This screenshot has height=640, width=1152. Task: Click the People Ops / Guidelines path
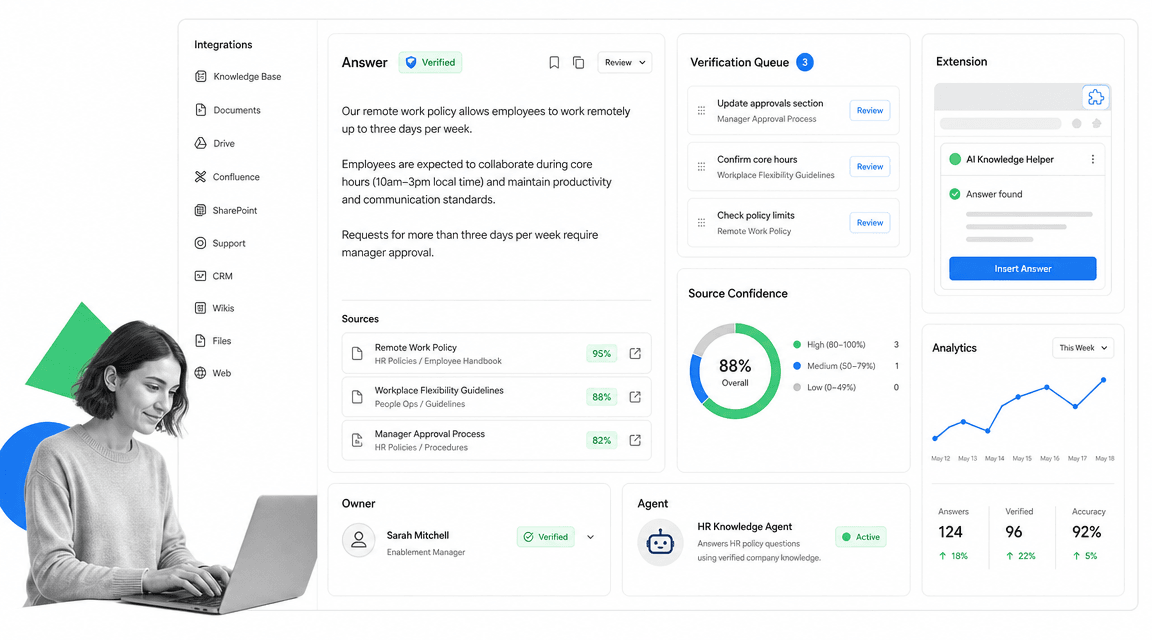pyautogui.click(x=420, y=404)
